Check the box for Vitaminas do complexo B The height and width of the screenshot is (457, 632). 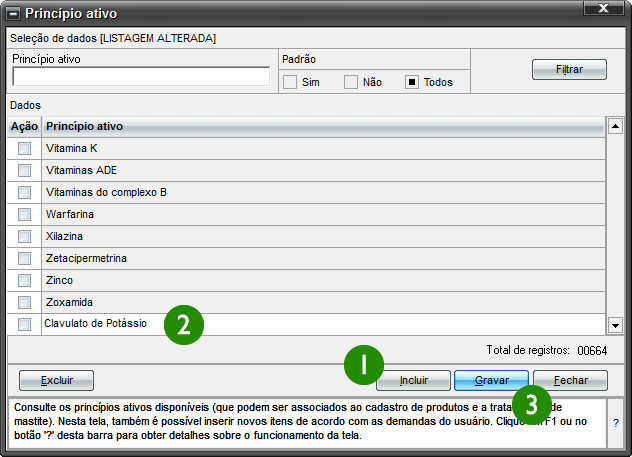tap(24, 192)
